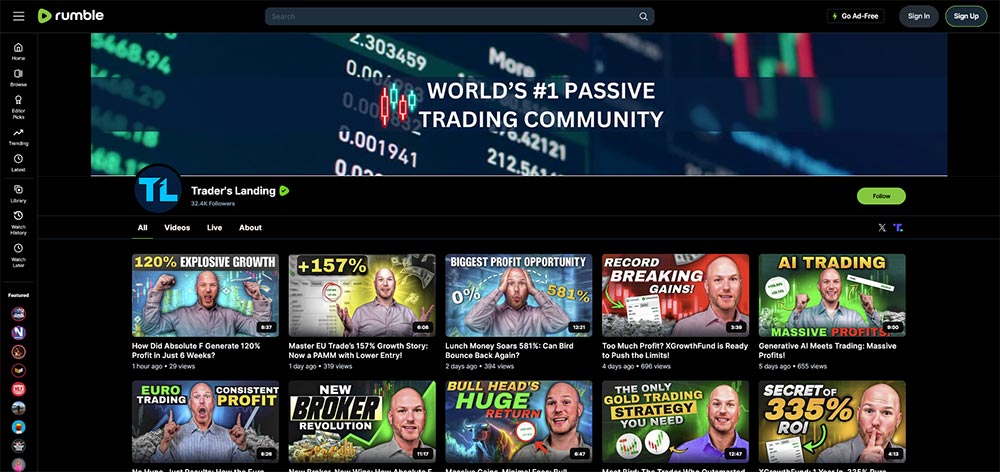The width and height of the screenshot is (1000, 472).
Task: Open the New Broker Revolution thumbnail
Action: pos(362,422)
